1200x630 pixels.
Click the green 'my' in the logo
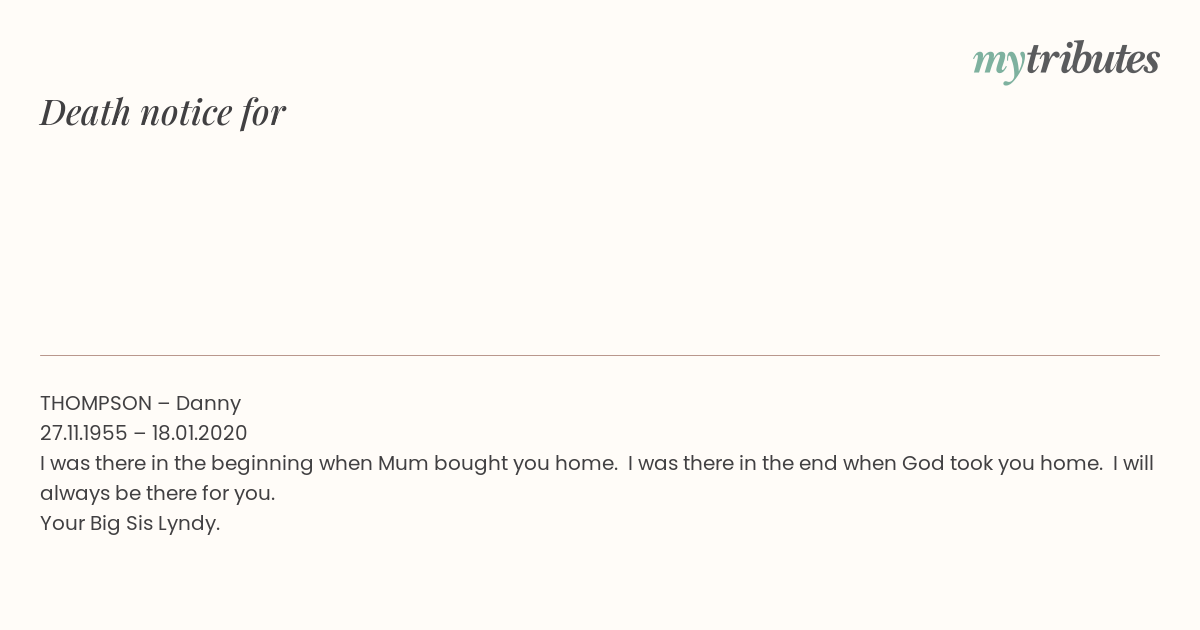pos(999,64)
